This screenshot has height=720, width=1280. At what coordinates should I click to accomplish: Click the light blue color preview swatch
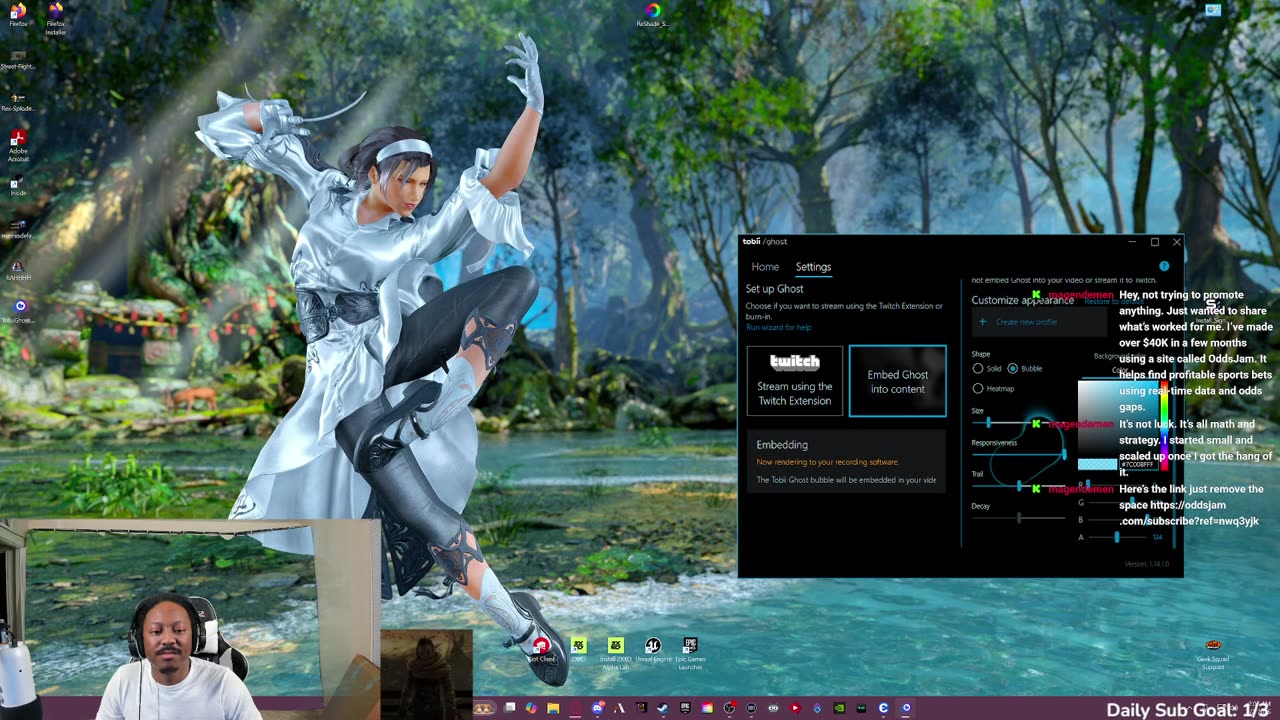pyautogui.click(x=1097, y=464)
